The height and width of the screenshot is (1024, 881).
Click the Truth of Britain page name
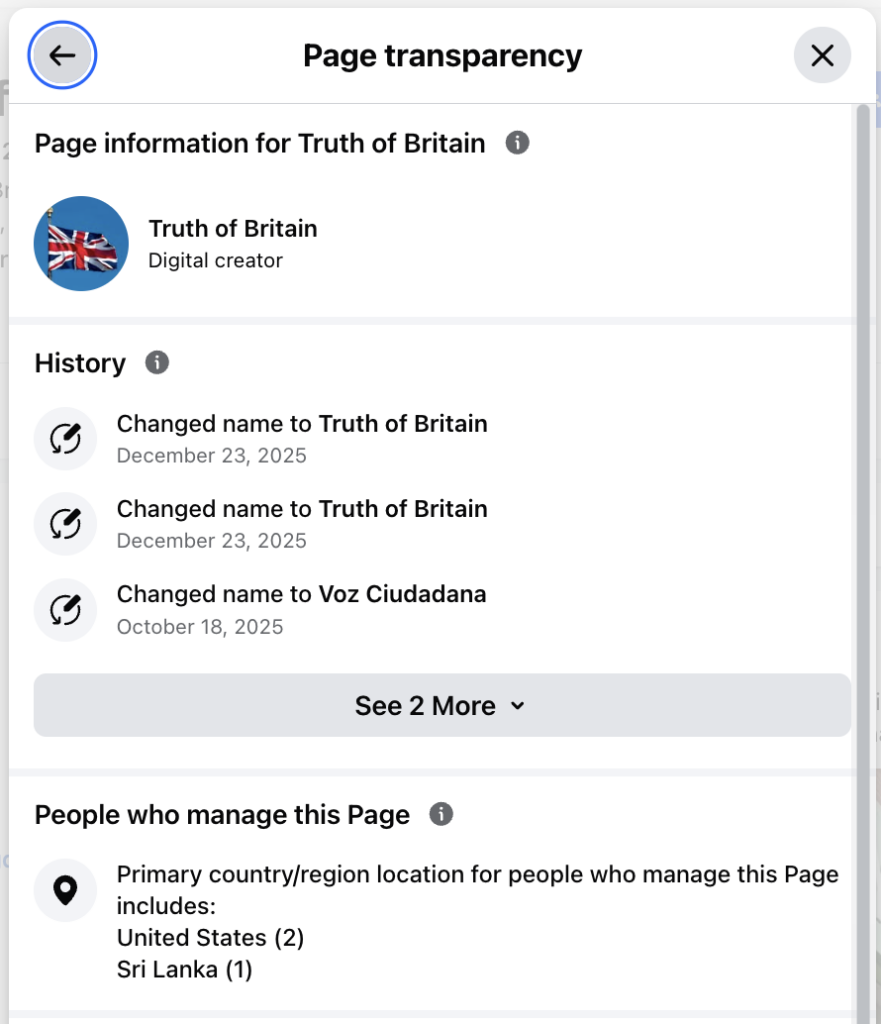tap(233, 228)
